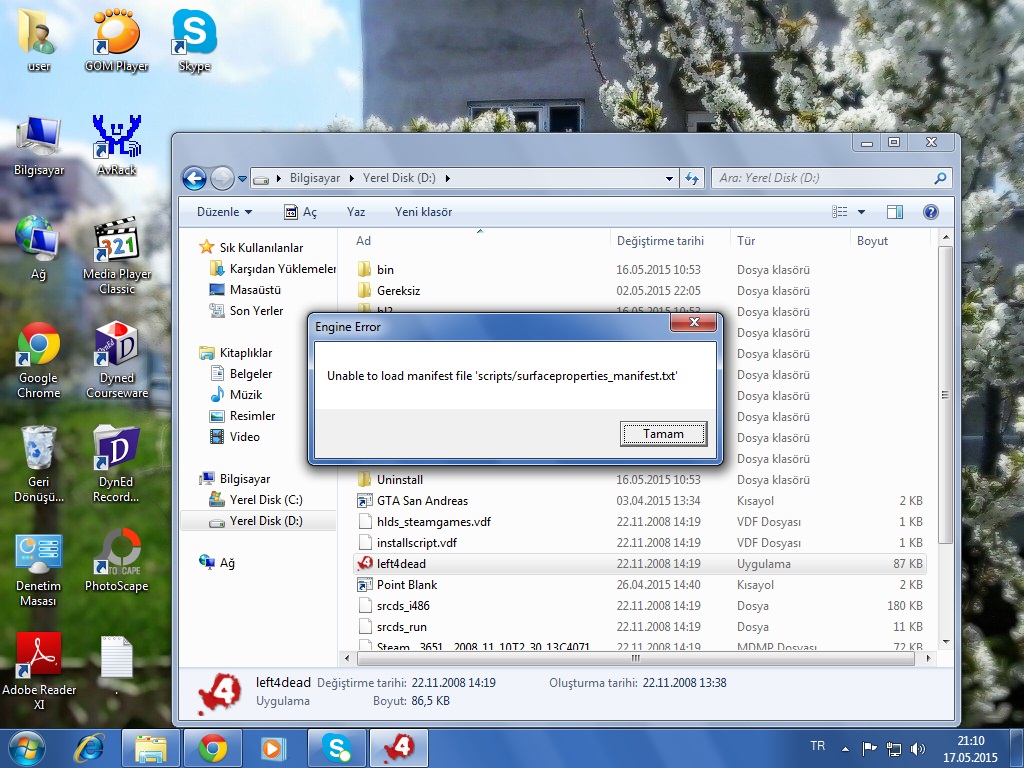Select Kitaplıklar in navigation pane

point(246,353)
